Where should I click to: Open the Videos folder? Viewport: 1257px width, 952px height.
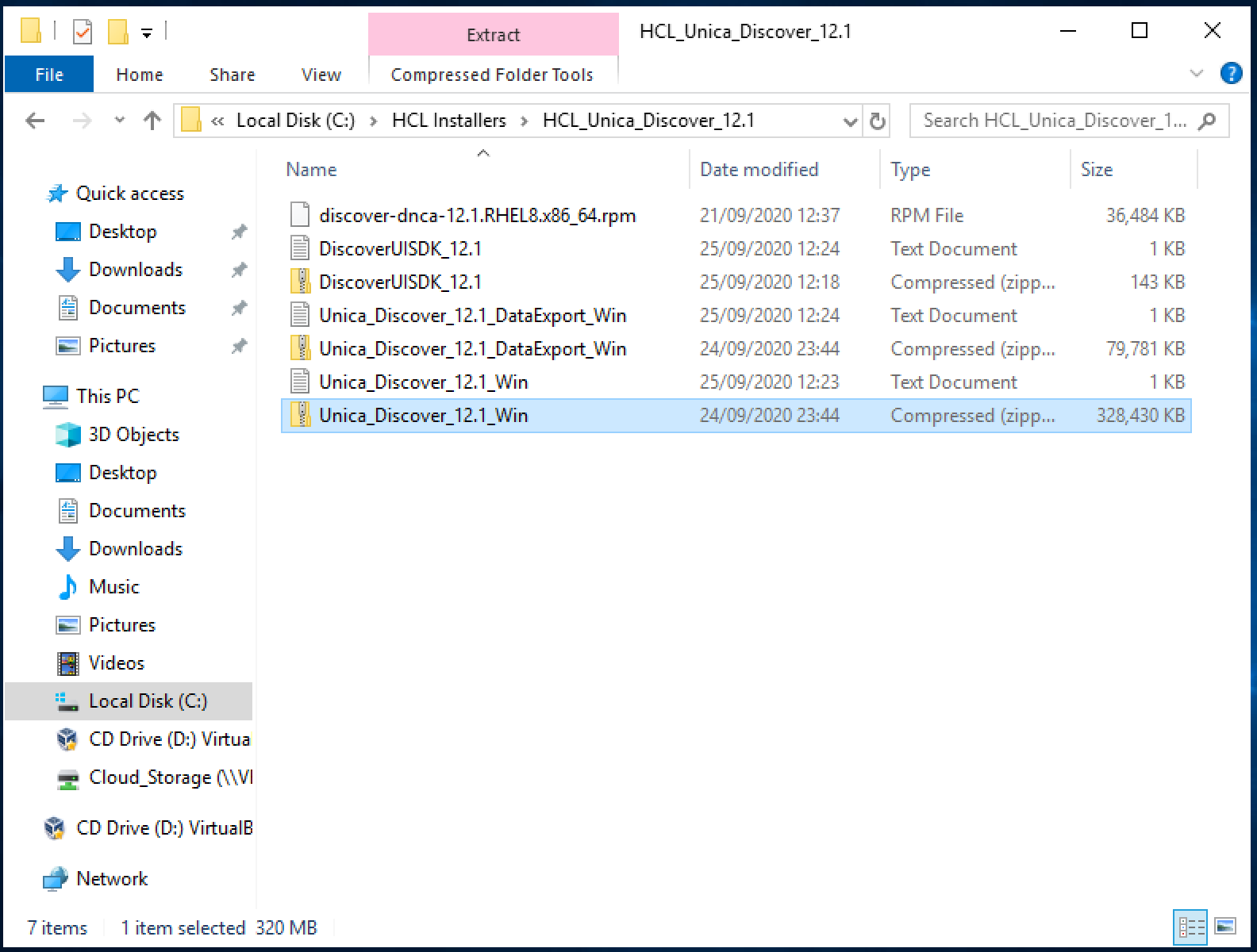[x=116, y=663]
